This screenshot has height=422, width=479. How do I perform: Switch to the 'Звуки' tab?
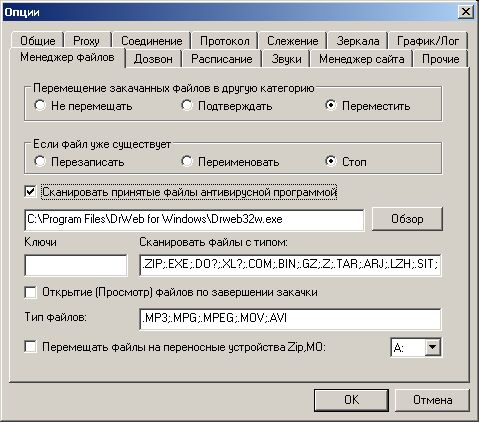click(x=286, y=59)
